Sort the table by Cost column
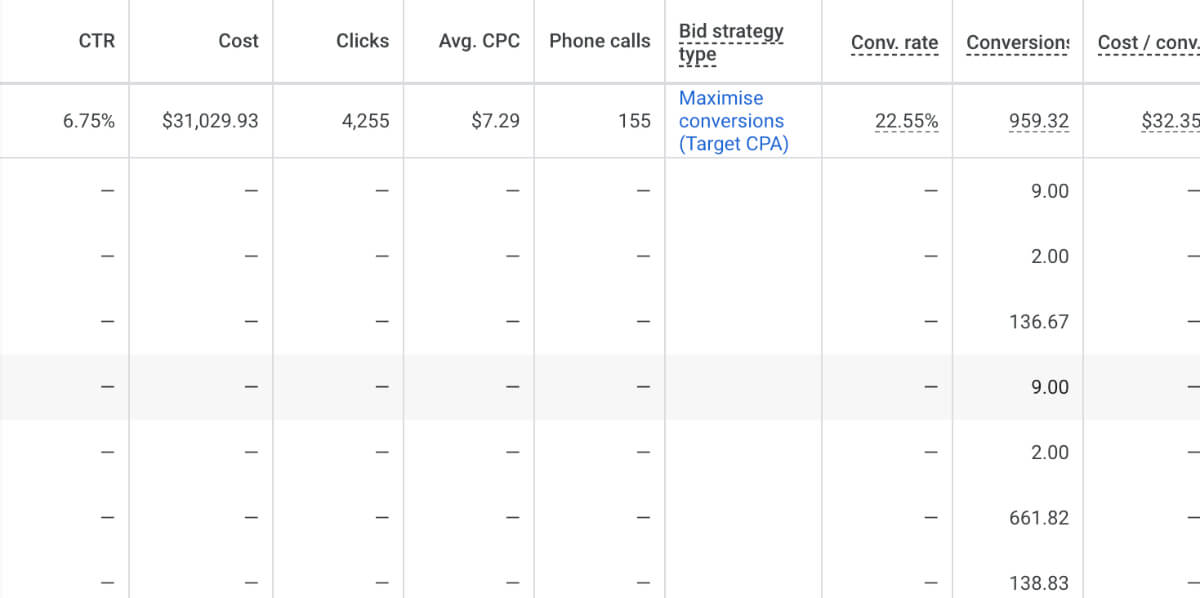 point(238,41)
